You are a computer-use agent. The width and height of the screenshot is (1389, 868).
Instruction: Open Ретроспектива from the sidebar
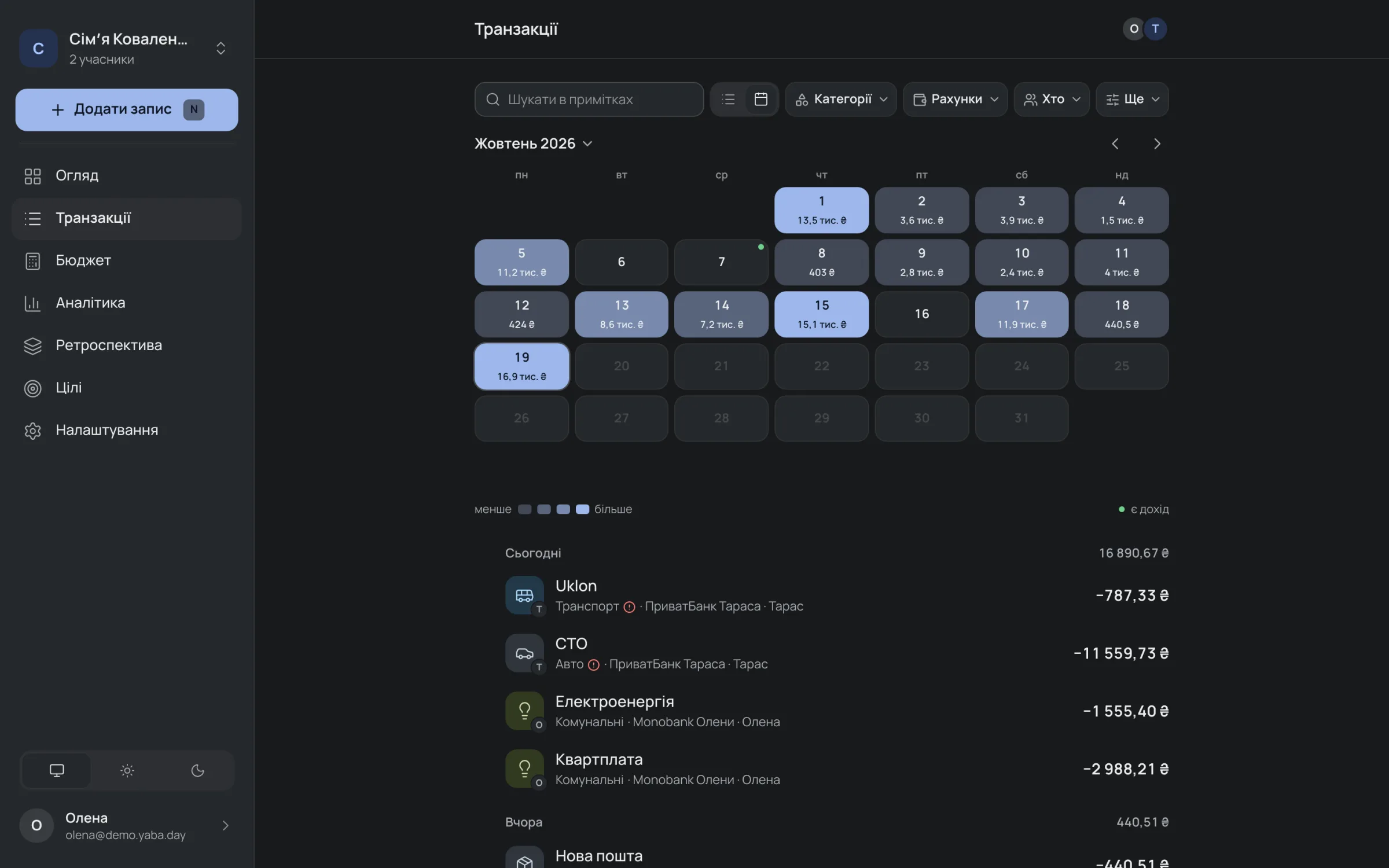126,345
